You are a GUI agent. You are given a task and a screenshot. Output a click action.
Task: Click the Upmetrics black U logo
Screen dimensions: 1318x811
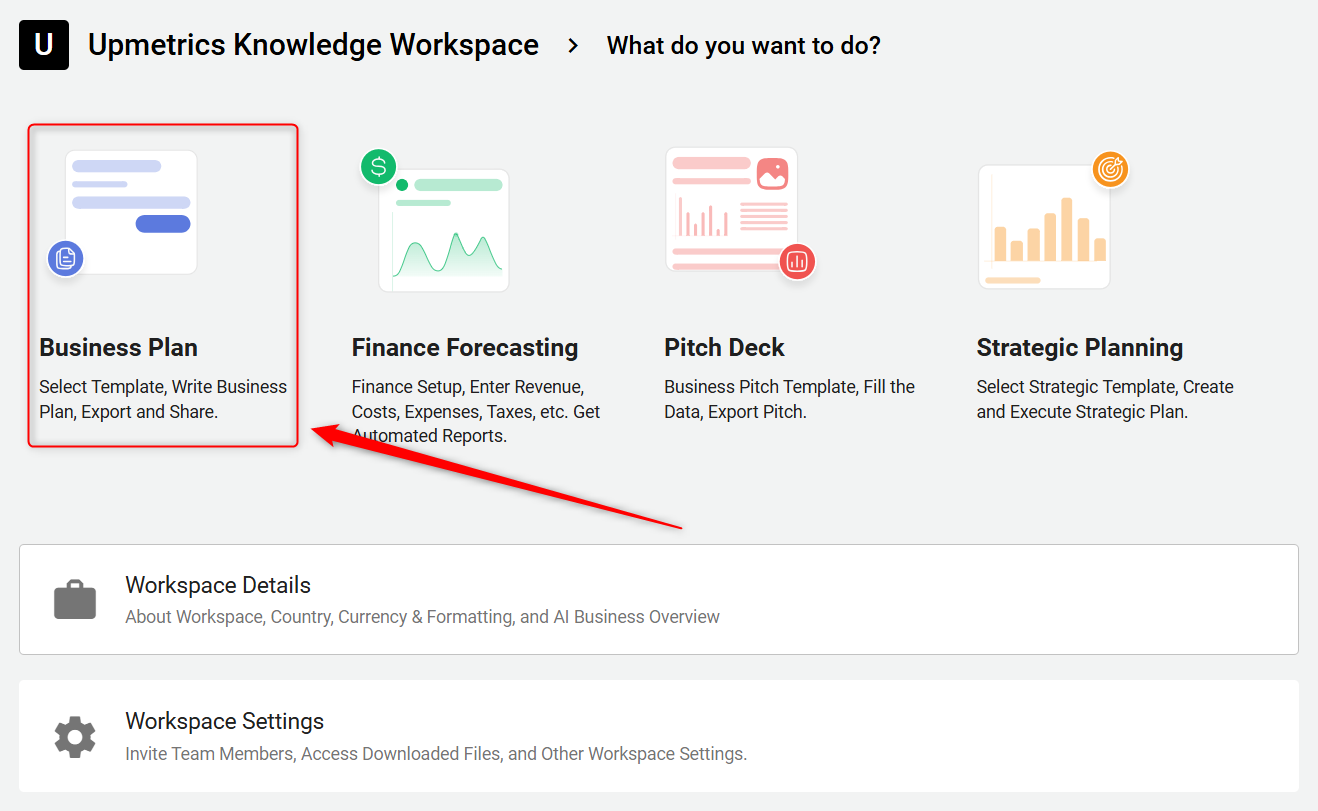click(44, 45)
